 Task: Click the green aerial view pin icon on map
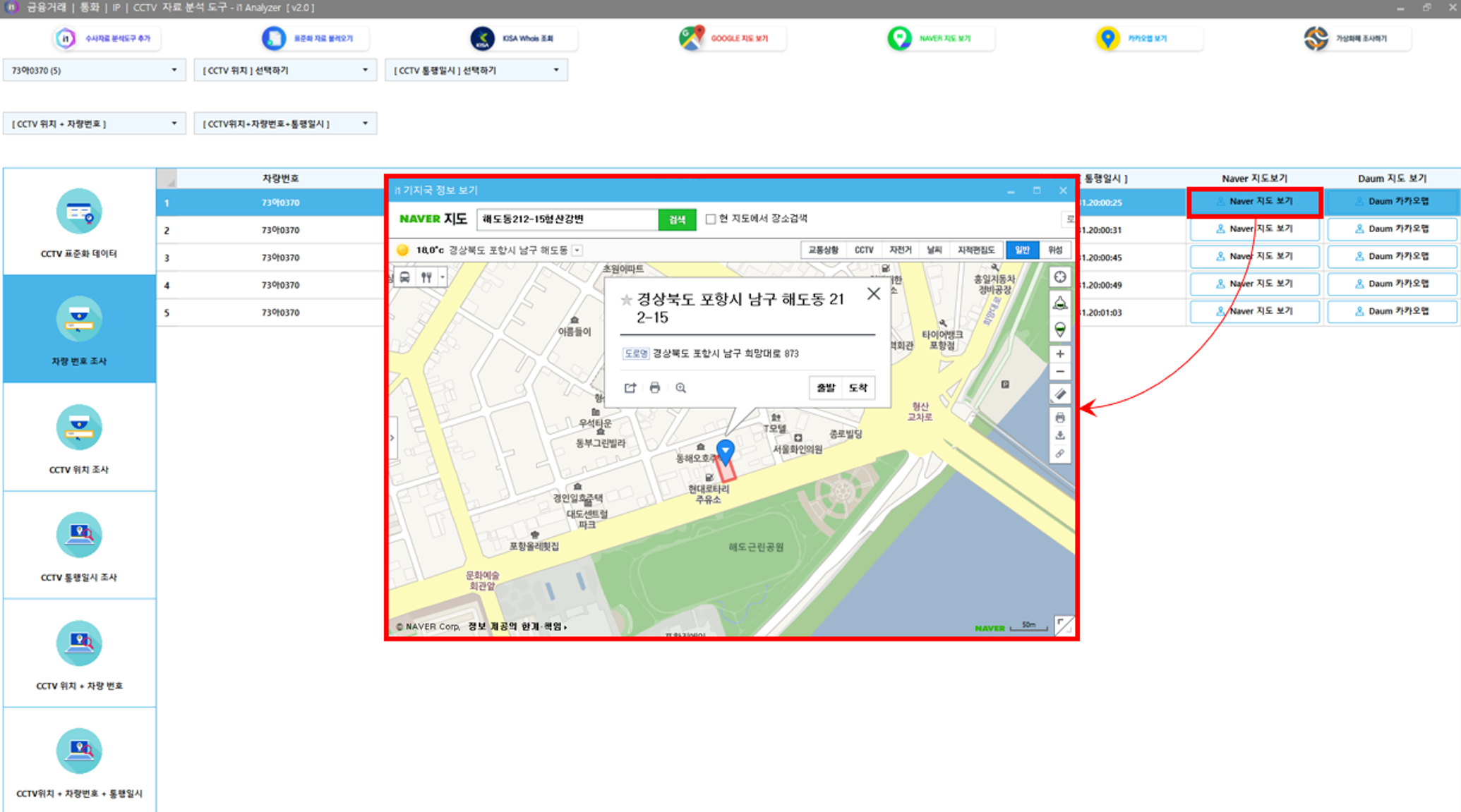[1060, 329]
